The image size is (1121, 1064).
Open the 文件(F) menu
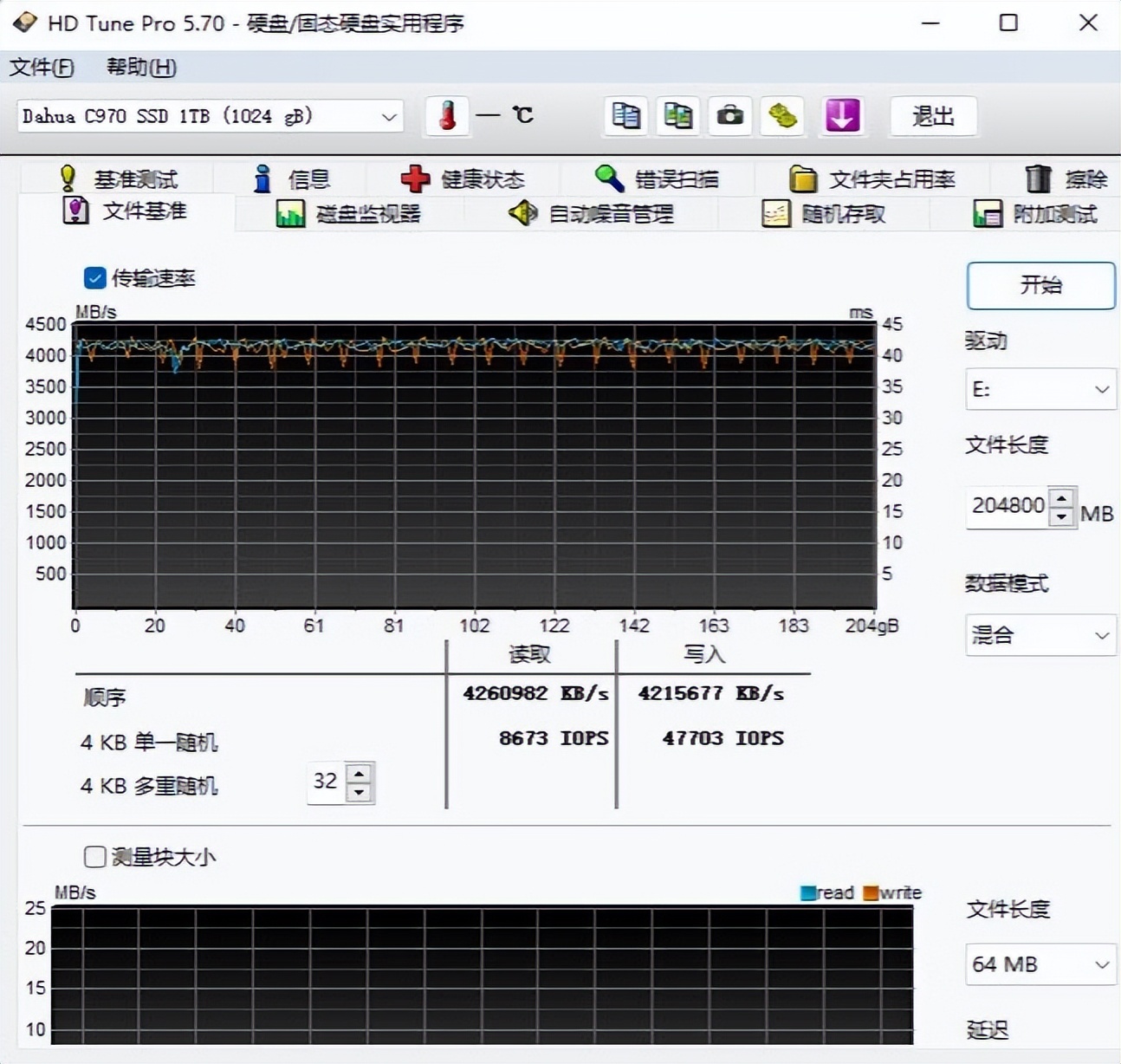[x=42, y=67]
